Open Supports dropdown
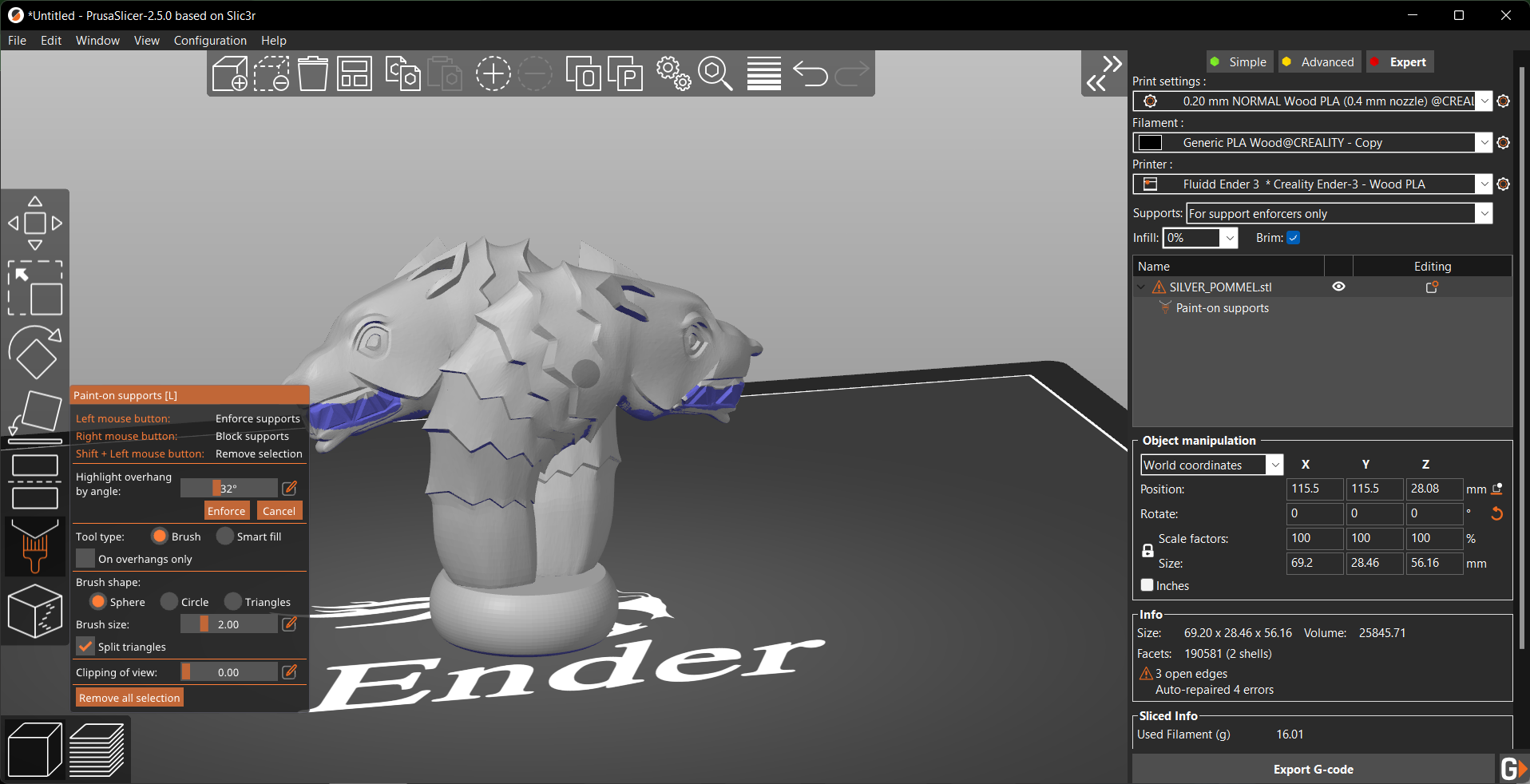This screenshot has height=784, width=1530. pyautogui.click(x=1484, y=213)
